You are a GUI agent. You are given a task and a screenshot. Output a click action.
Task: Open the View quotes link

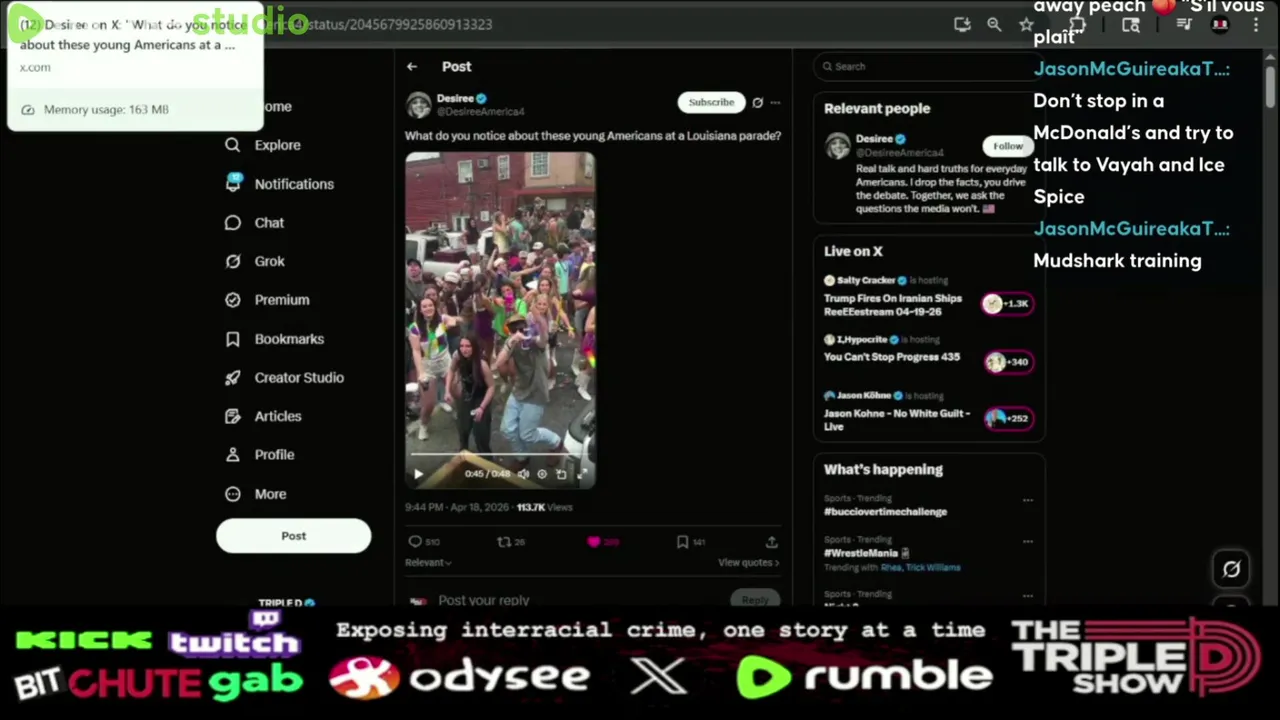748,562
